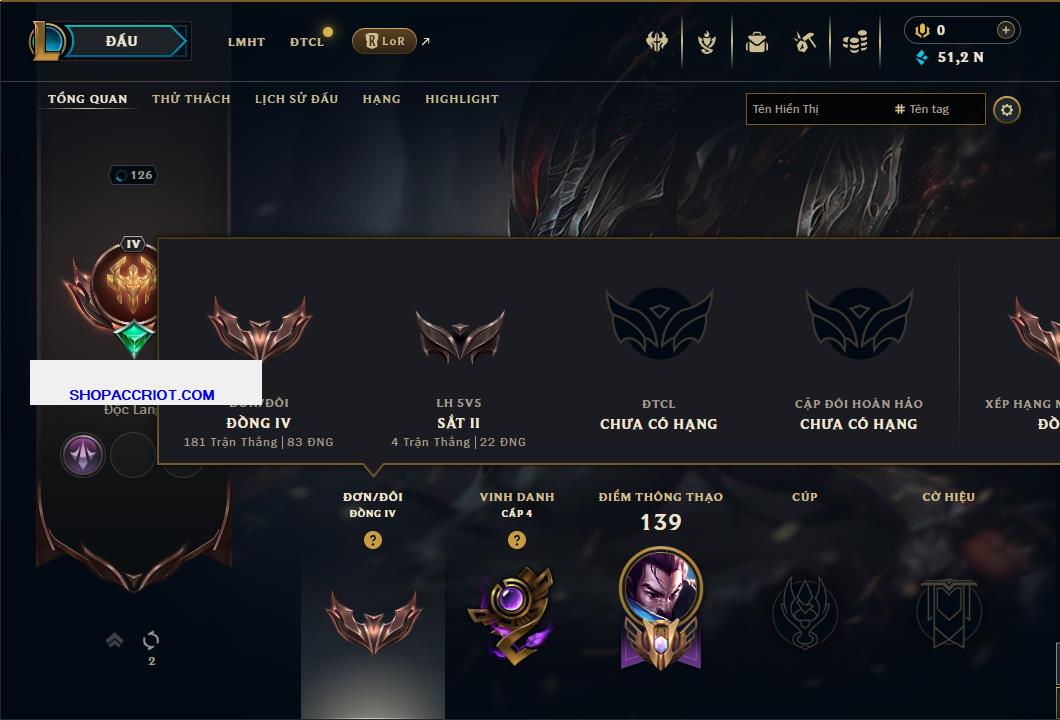Screen dimensions: 1060x720
Task: Click the ĐẤU play button
Action: point(122,41)
